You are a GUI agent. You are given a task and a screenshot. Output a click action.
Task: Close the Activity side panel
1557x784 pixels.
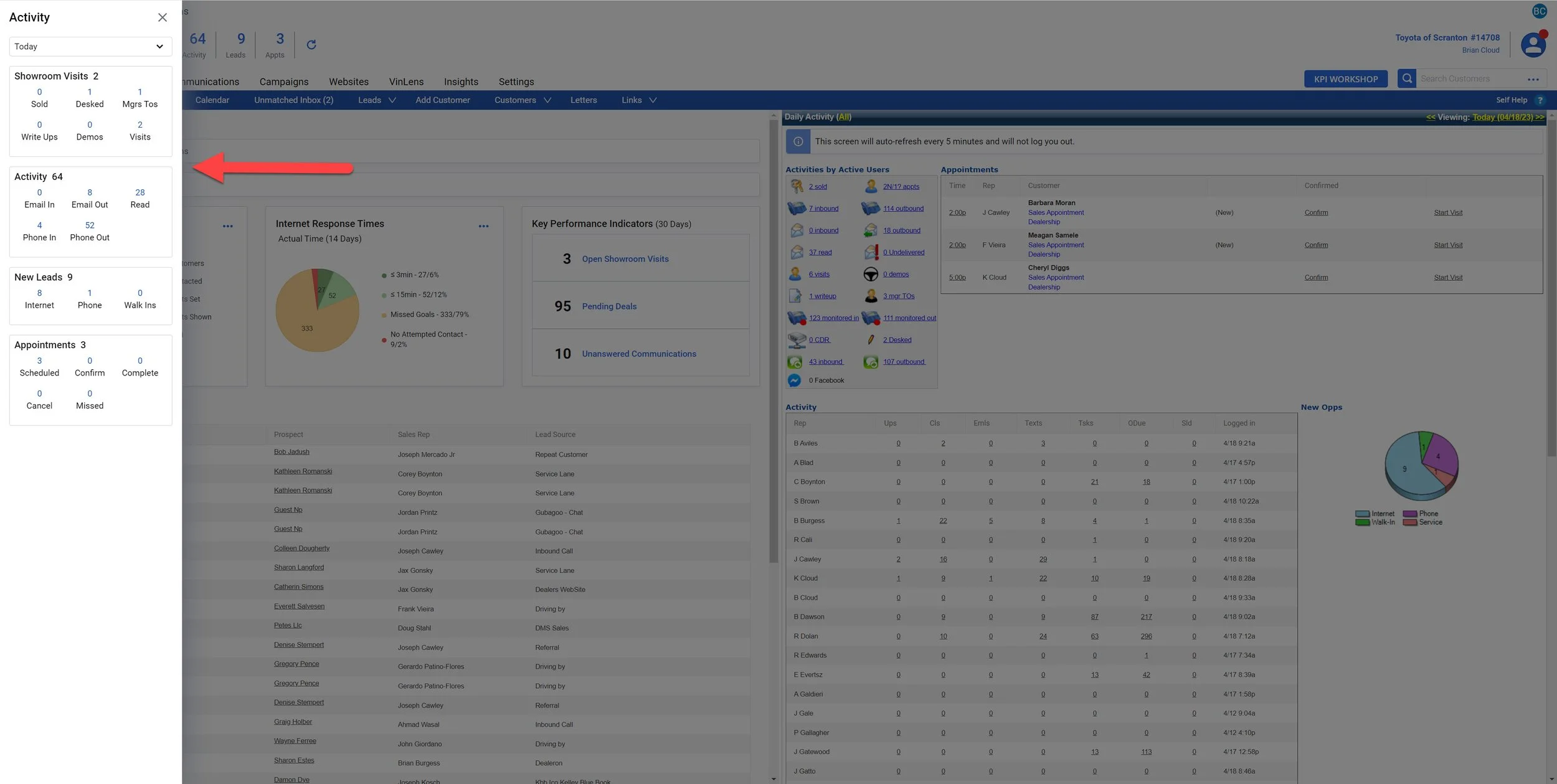163,17
